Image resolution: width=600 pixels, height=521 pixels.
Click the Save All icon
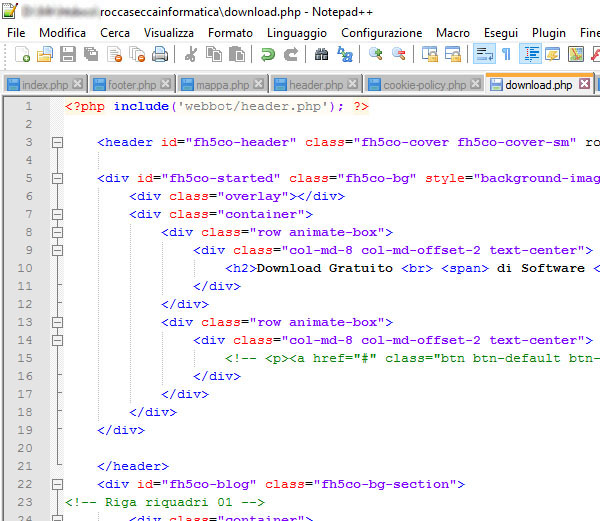91,54
